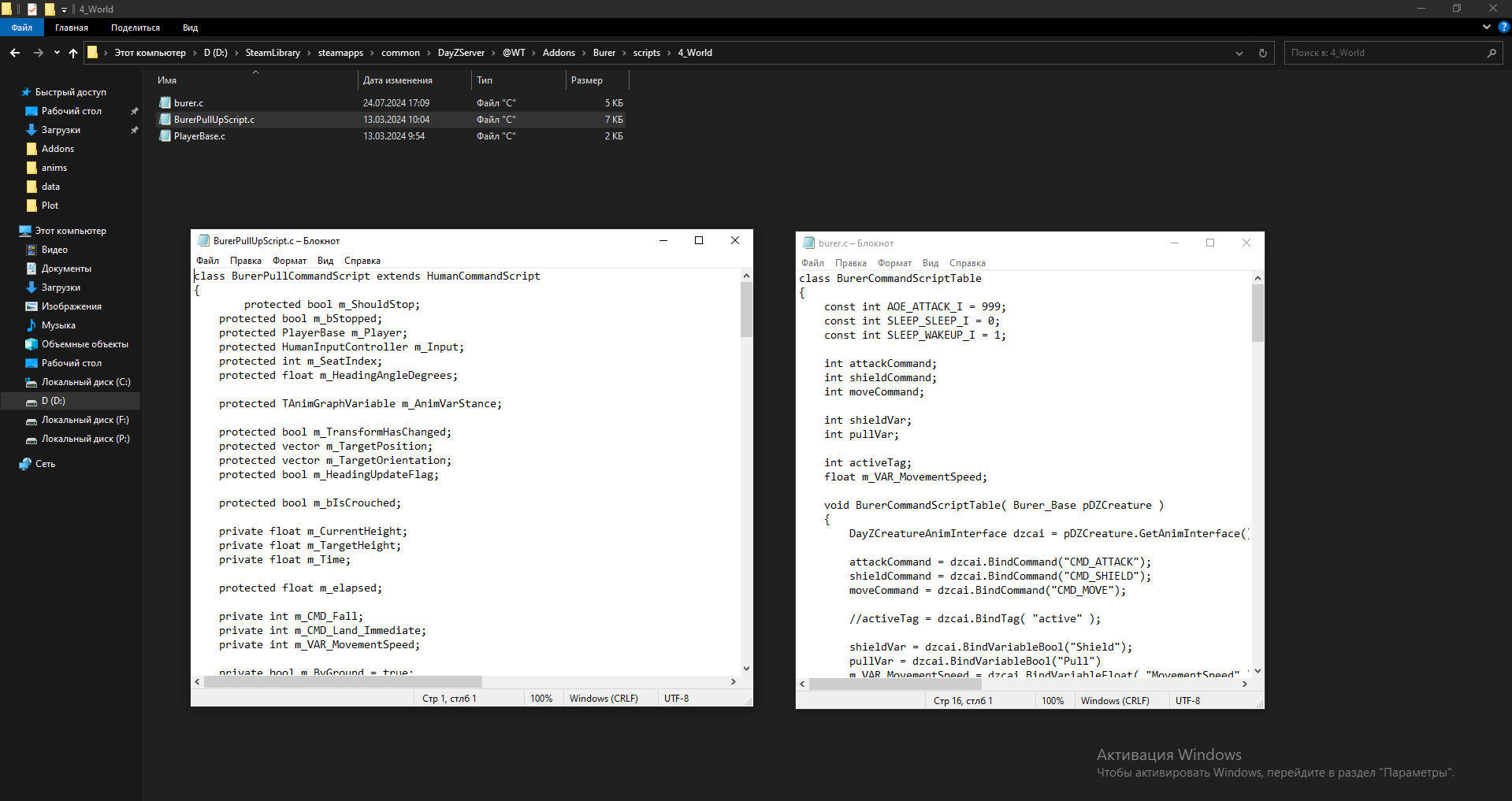This screenshot has height=801, width=1512.
Task: Open Справка menu in BurerPullUpScript.c Notepad
Action: point(362,261)
